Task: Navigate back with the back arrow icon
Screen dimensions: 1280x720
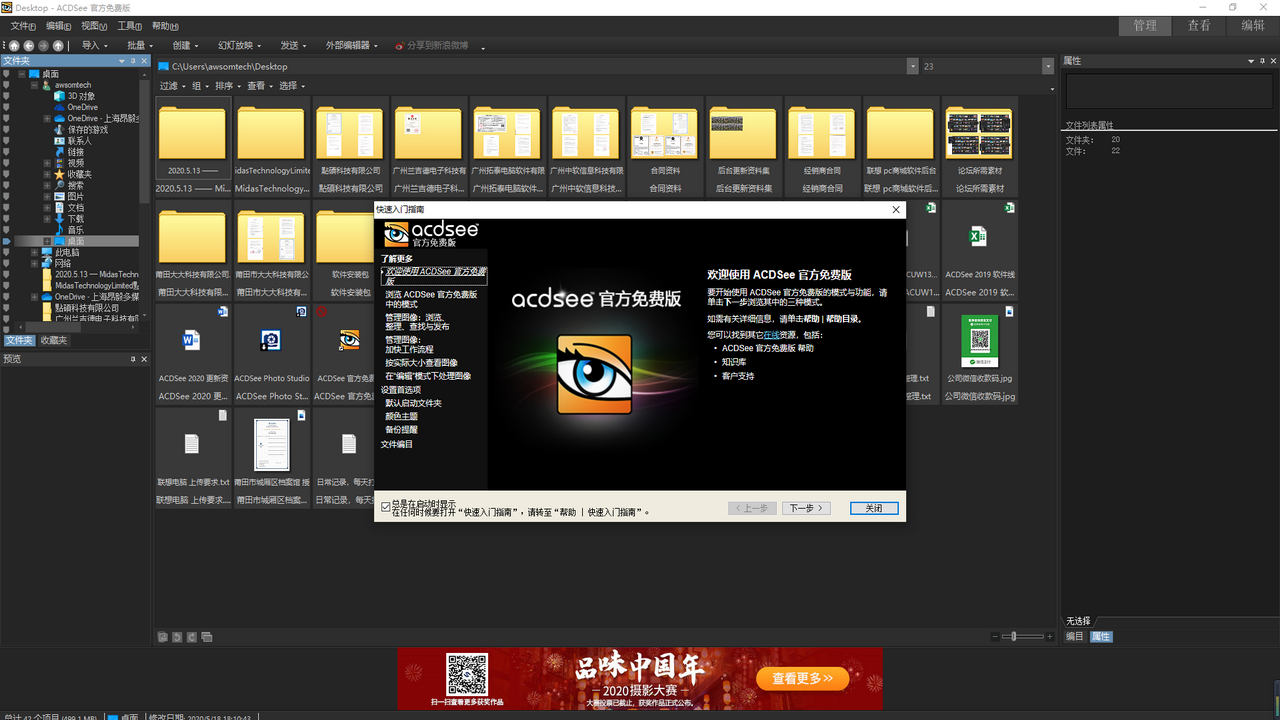Action: (29, 46)
